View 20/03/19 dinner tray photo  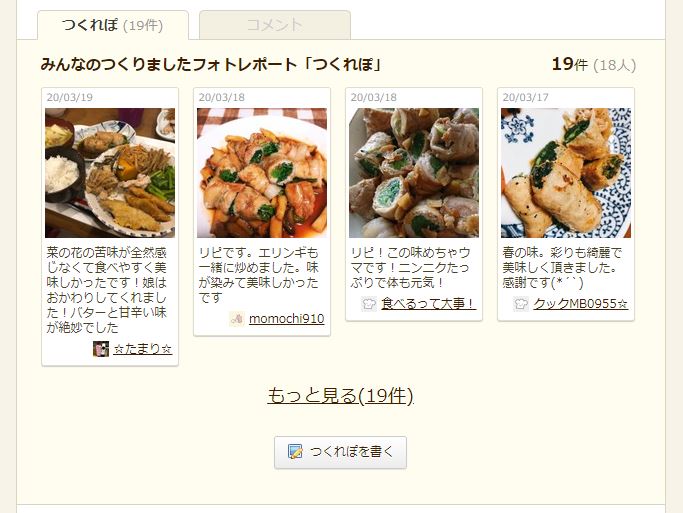(x=110, y=173)
